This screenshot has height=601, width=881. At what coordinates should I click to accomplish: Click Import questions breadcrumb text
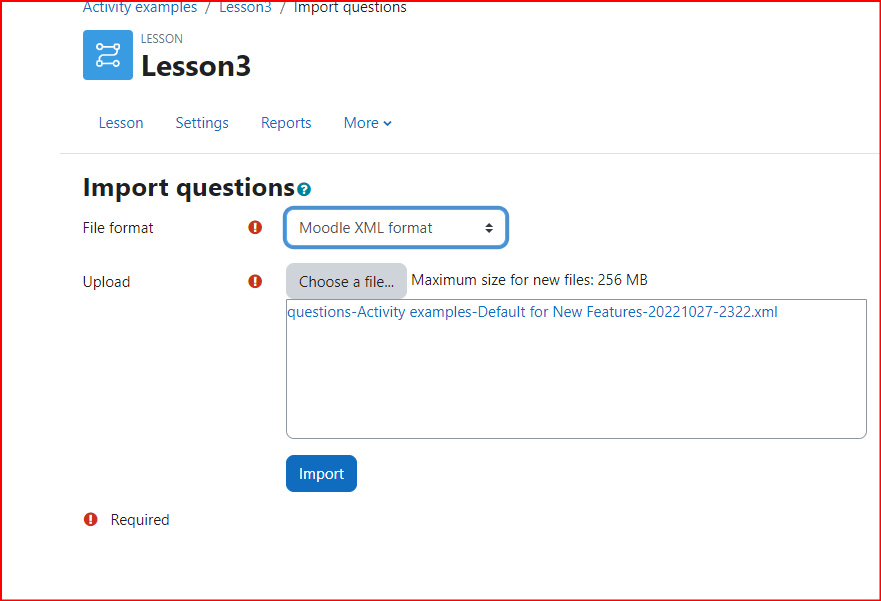coord(350,7)
